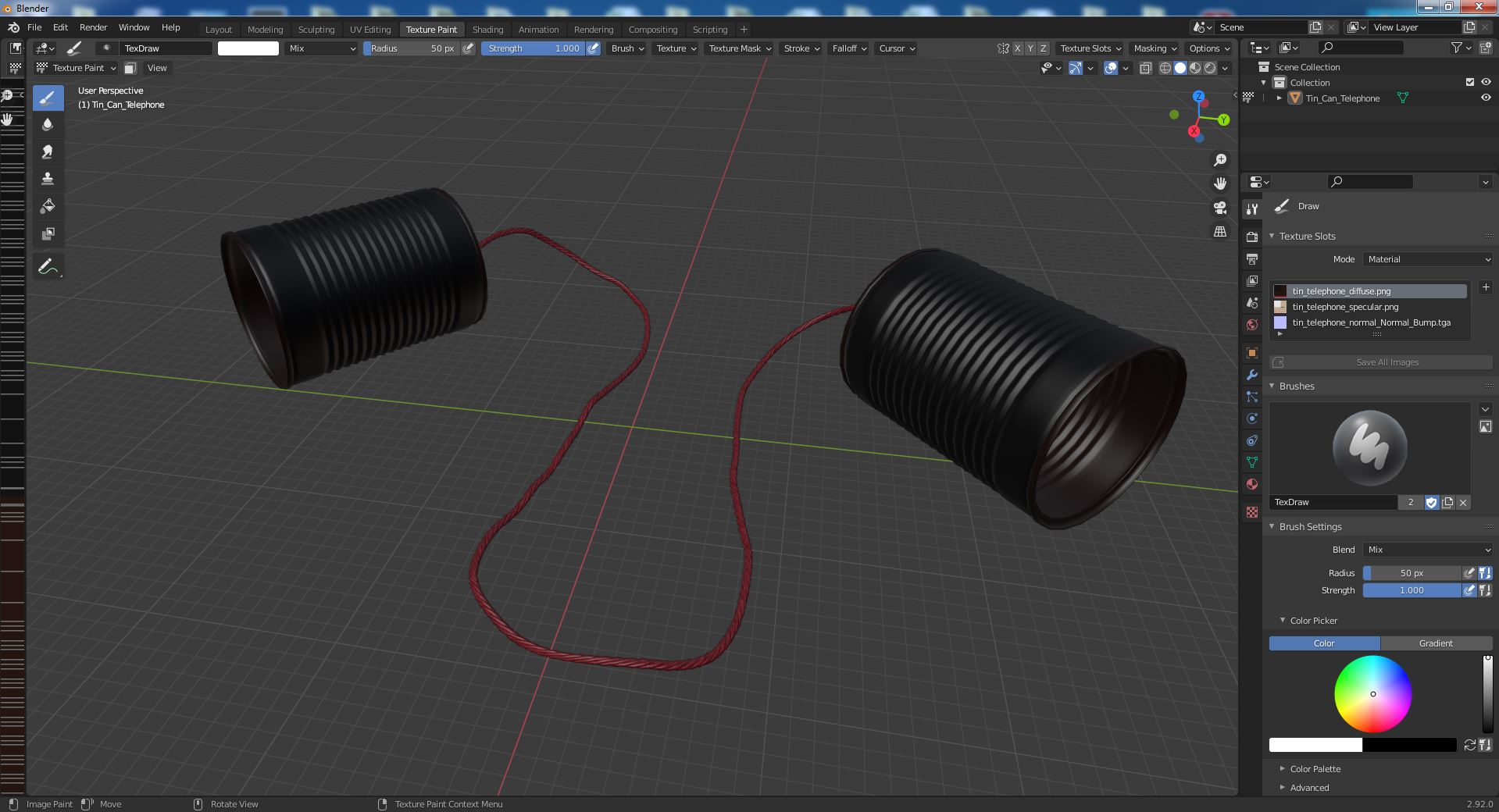1499x812 pixels.
Task: Click Save All Images button
Action: [x=1381, y=362]
